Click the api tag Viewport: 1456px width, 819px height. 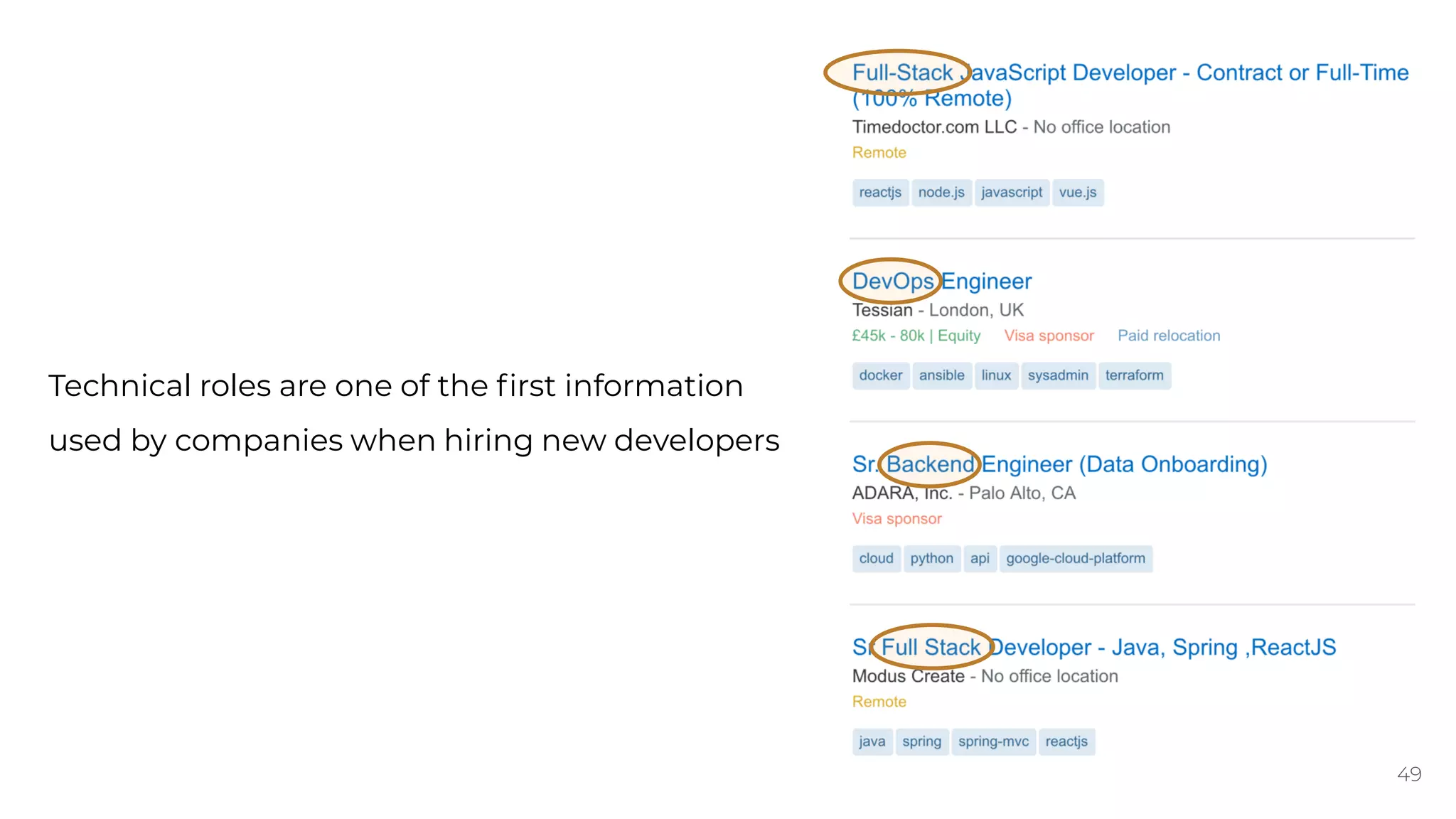[980, 559]
